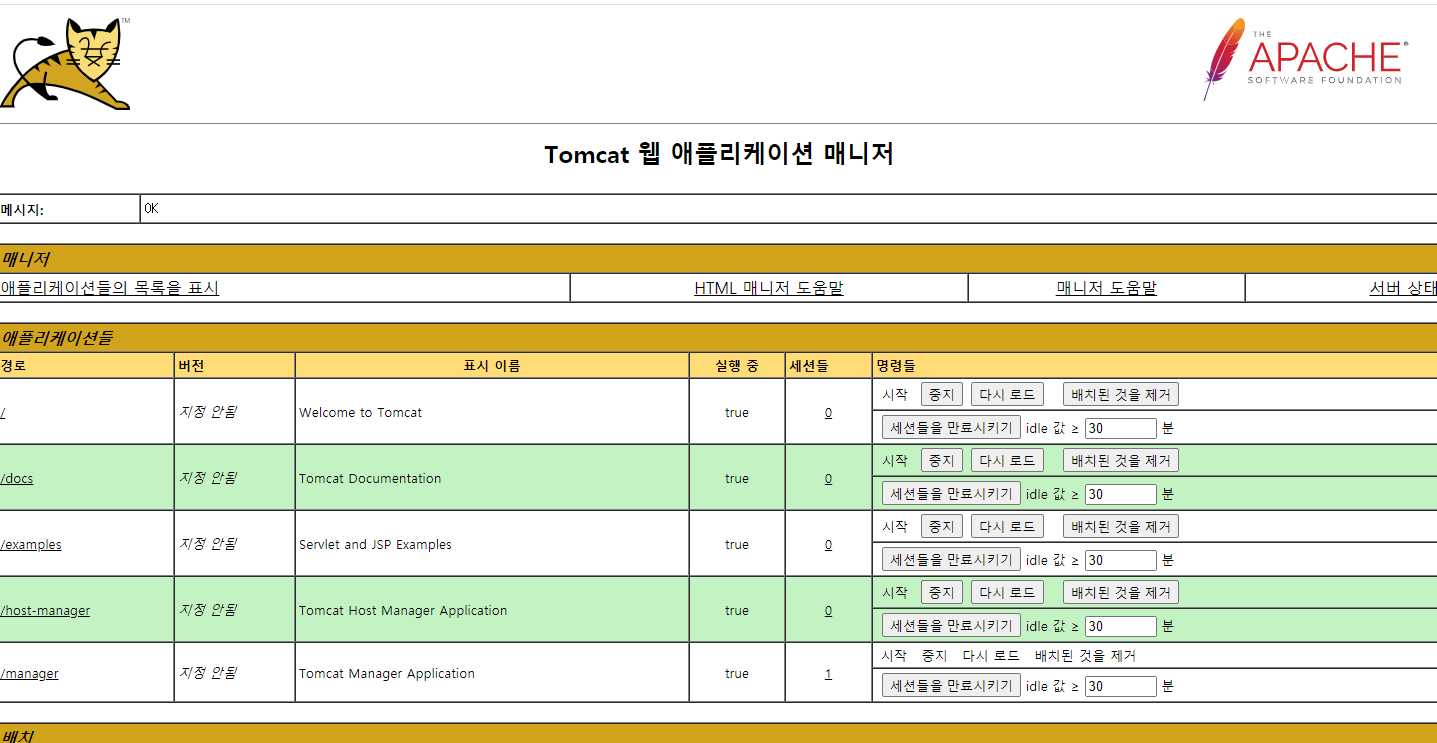Reload /docs with 다시 로드
The image size is (1437, 743).
tap(1007, 460)
